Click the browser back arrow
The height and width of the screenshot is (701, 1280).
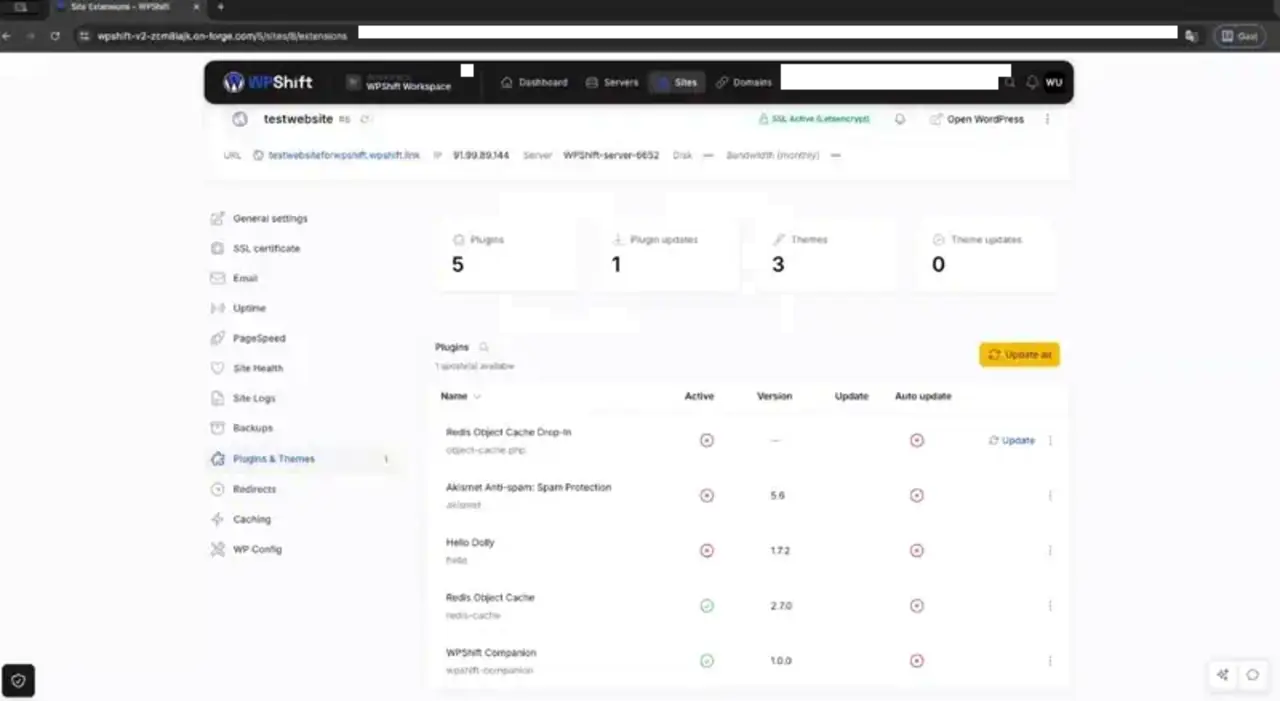[7, 35]
